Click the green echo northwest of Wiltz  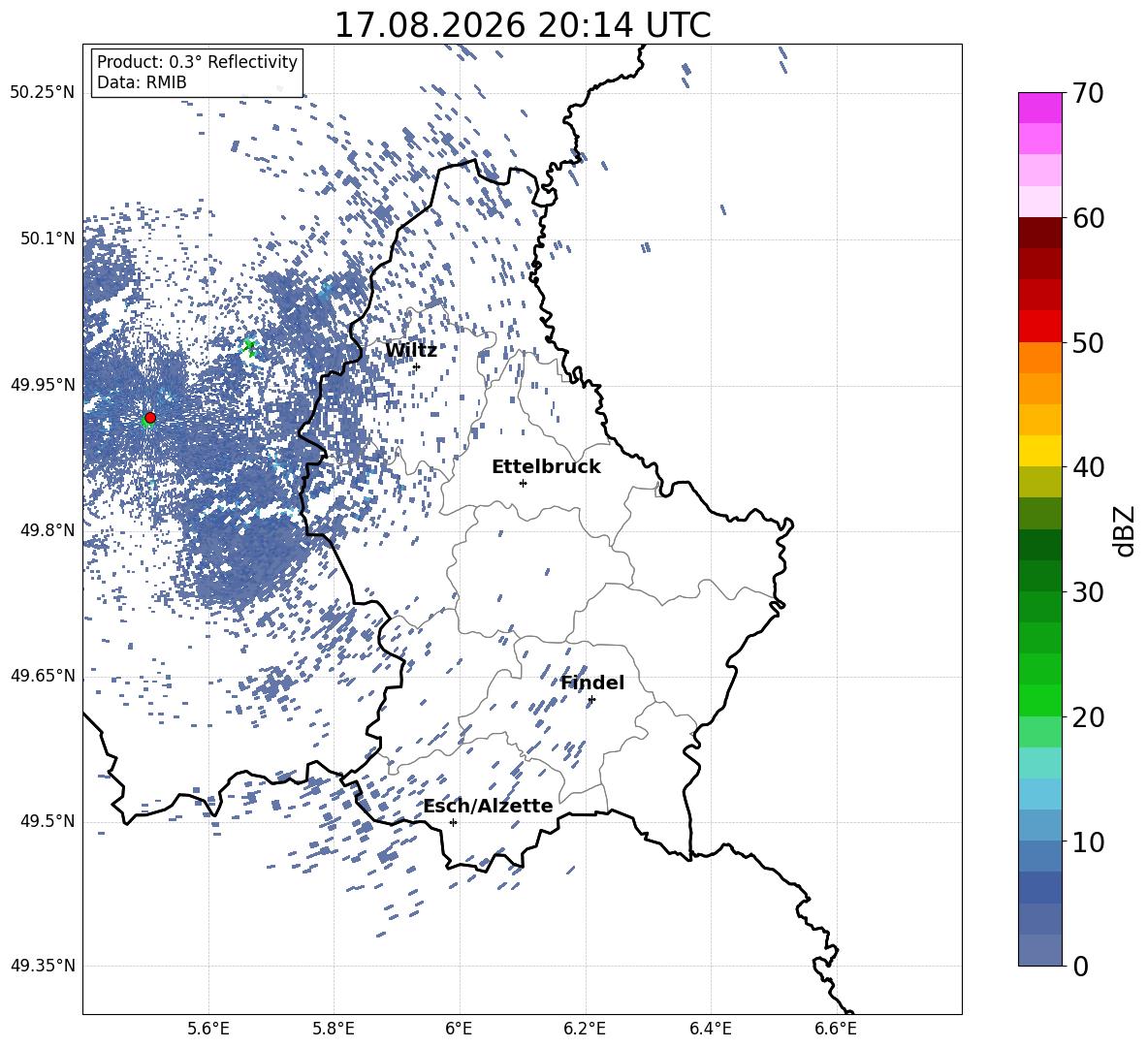pyautogui.click(x=250, y=346)
